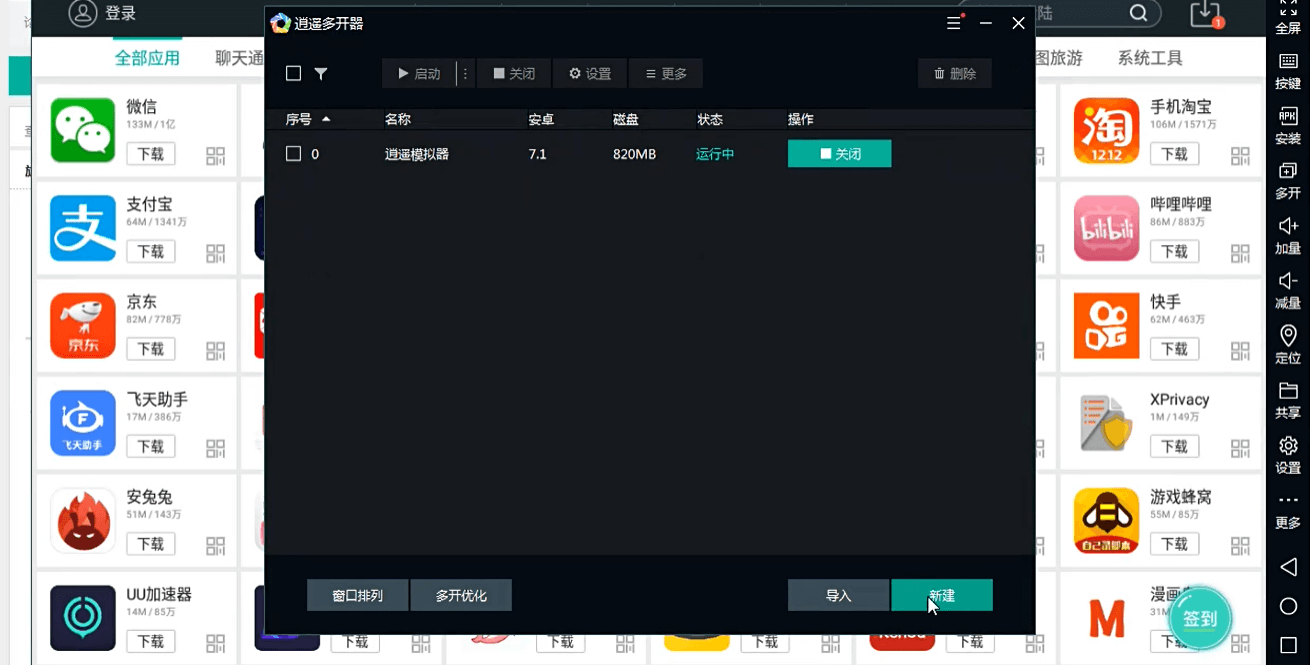This screenshot has height=666, width=1311.
Task: Click the 关闭 button for the running emulator
Action: [839, 153]
